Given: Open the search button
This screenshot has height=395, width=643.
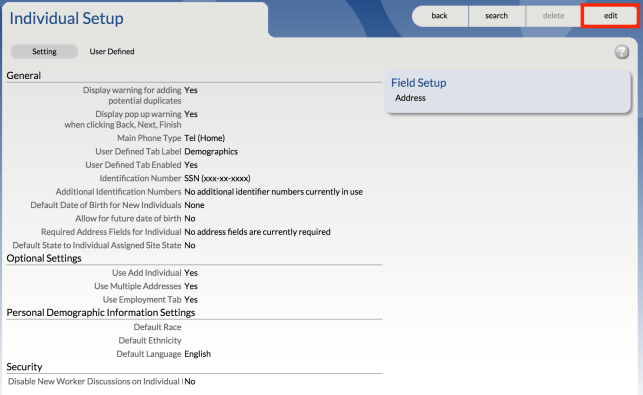Looking at the screenshot, I should [x=497, y=16].
